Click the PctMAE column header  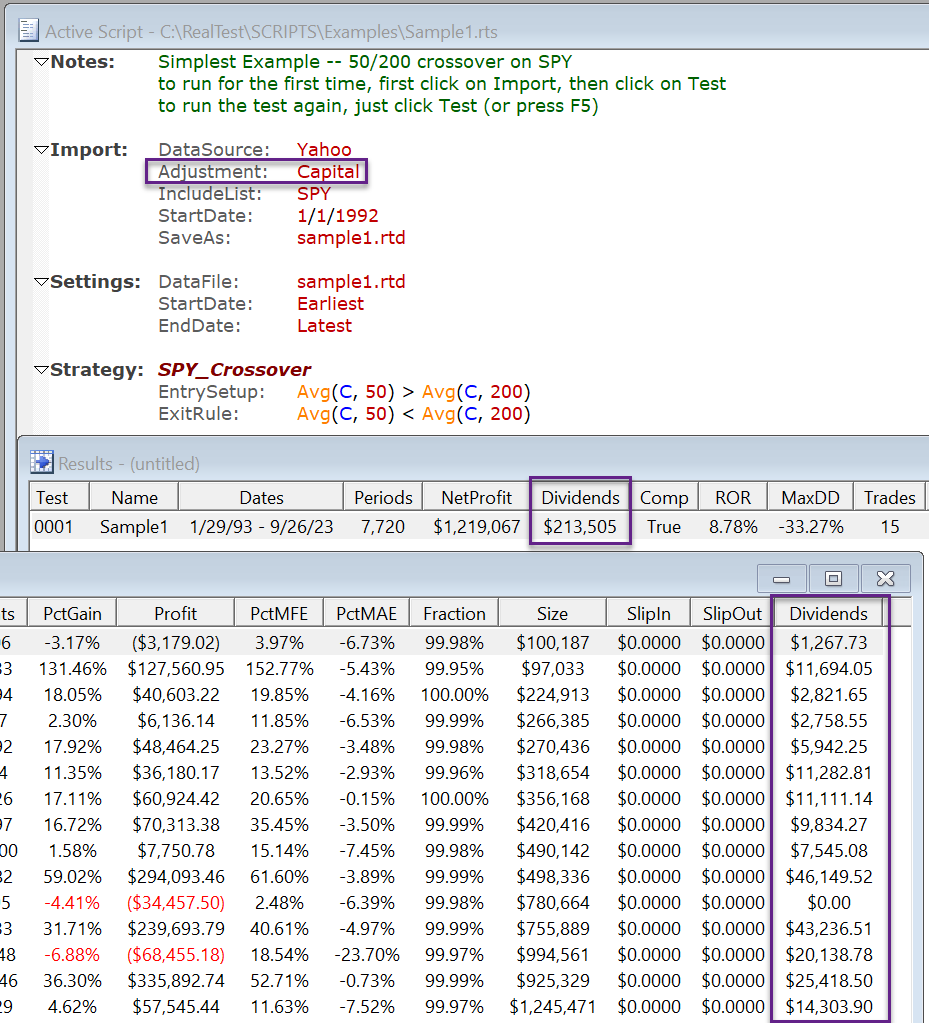pyautogui.click(x=369, y=613)
